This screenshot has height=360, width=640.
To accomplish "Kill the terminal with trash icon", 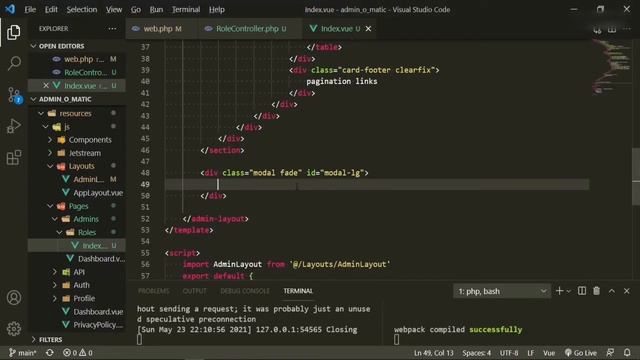I will pyautogui.click(x=596, y=291).
